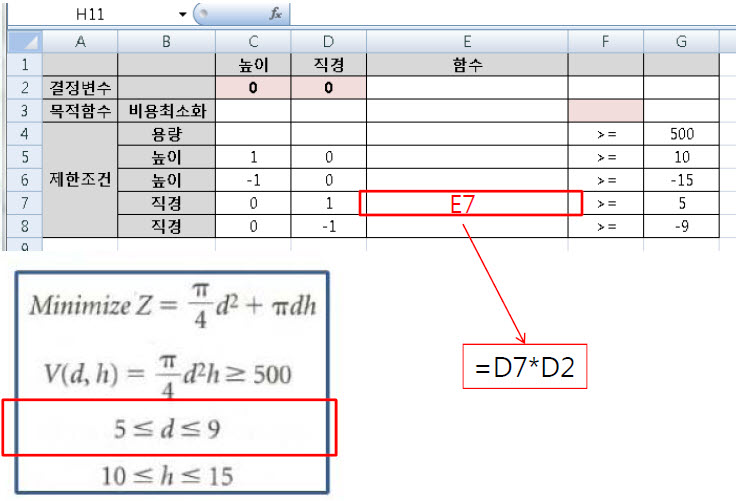This screenshot has height=501, width=739.
Task: Click cell G8 with value -9
Action: click(x=681, y=226)
